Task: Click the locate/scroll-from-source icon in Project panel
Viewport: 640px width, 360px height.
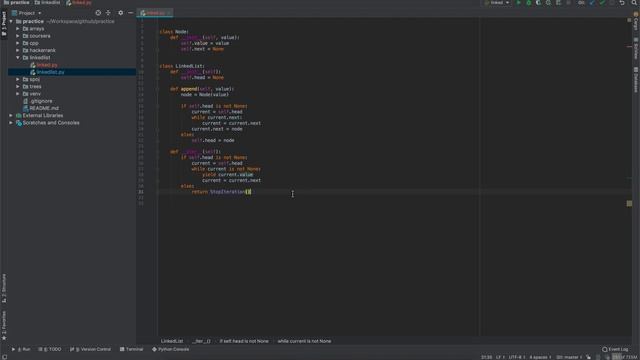Action: point(98,13)
